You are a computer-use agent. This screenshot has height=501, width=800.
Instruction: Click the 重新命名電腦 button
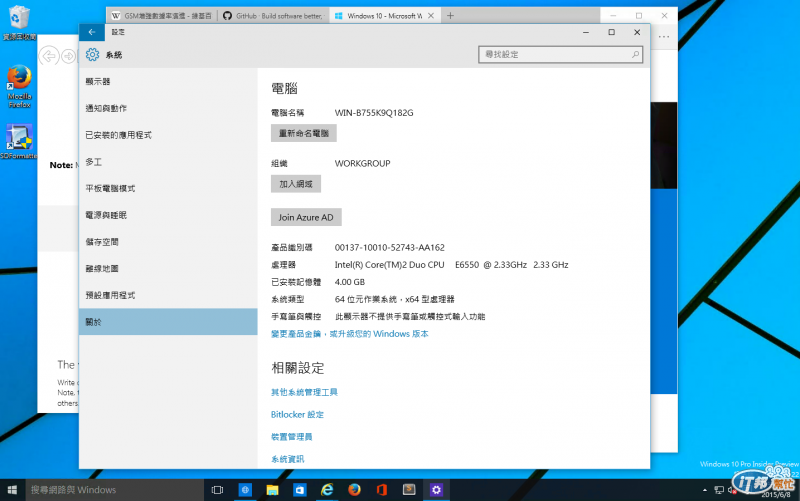[x=304, y=133]
